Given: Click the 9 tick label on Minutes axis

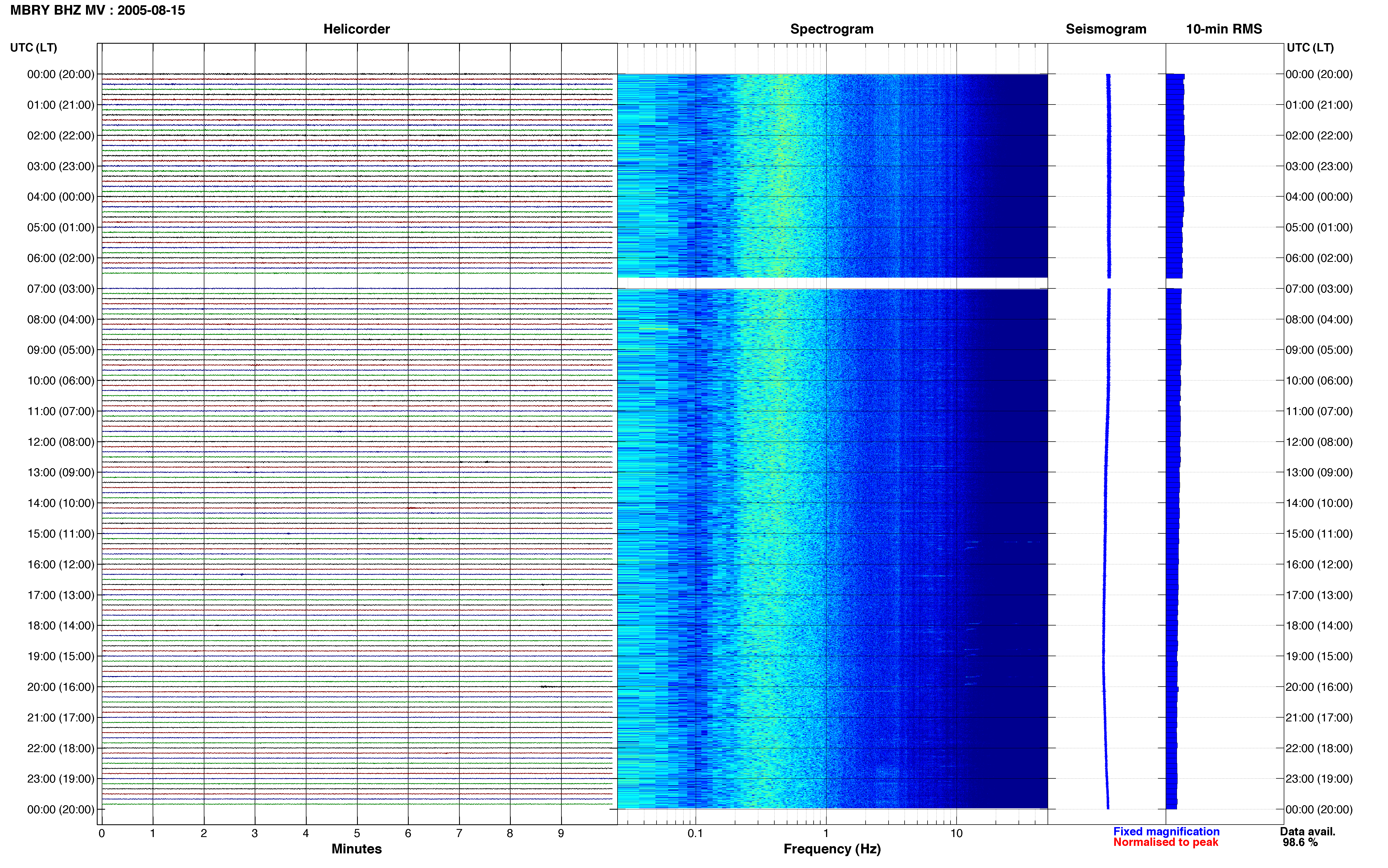Looking at the screenshot, I should (x=561, y=833).
